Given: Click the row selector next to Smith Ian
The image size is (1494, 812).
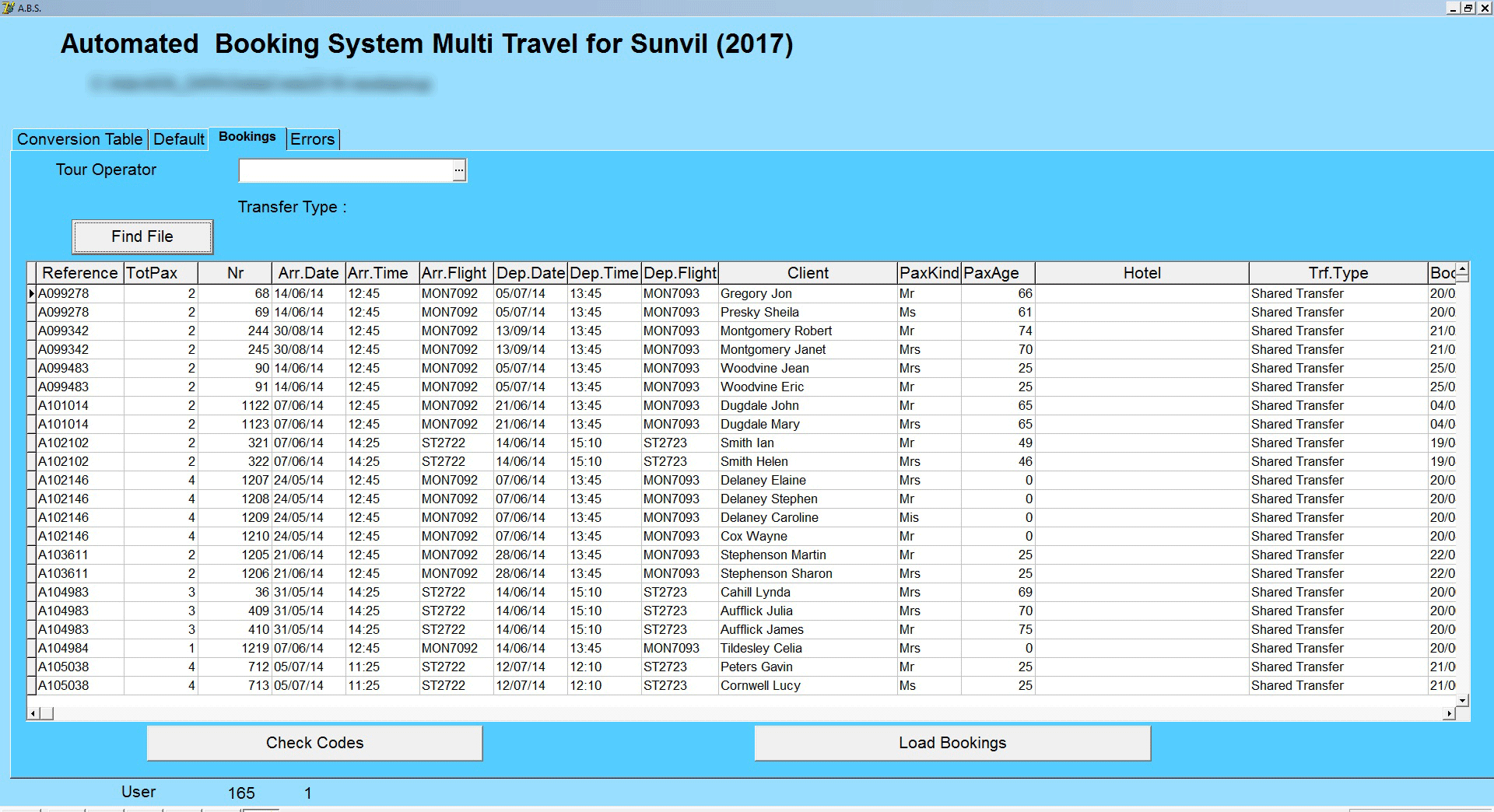Looking at the screenshot, I should (x=32, y=443).
